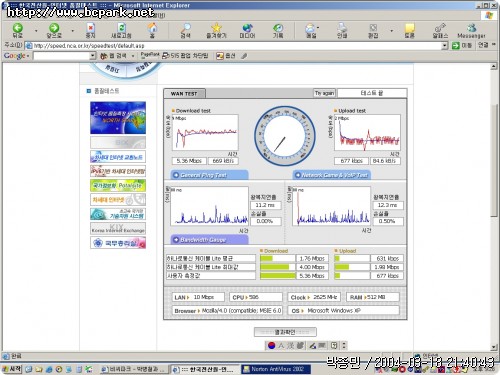The width and height of the screenshot is (500, 375).
Task: Click the 5.36 Mbps download bar
Action: [x=278, y=276]
